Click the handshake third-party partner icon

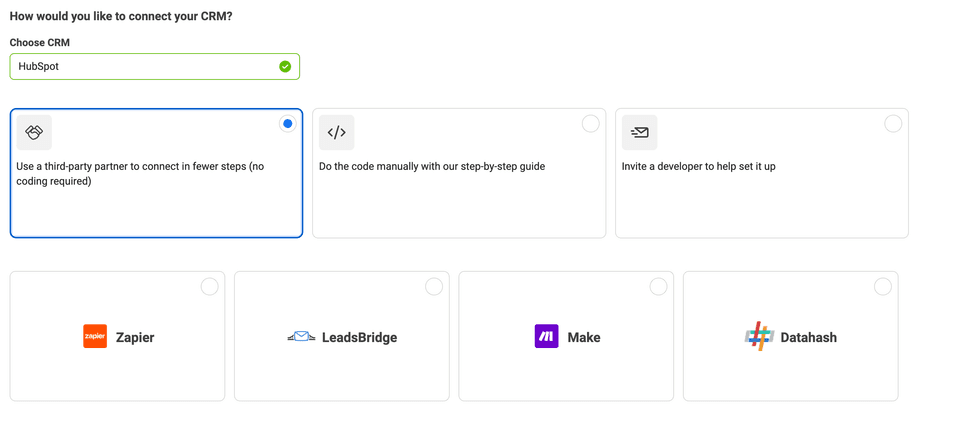(x=34, y=132)
